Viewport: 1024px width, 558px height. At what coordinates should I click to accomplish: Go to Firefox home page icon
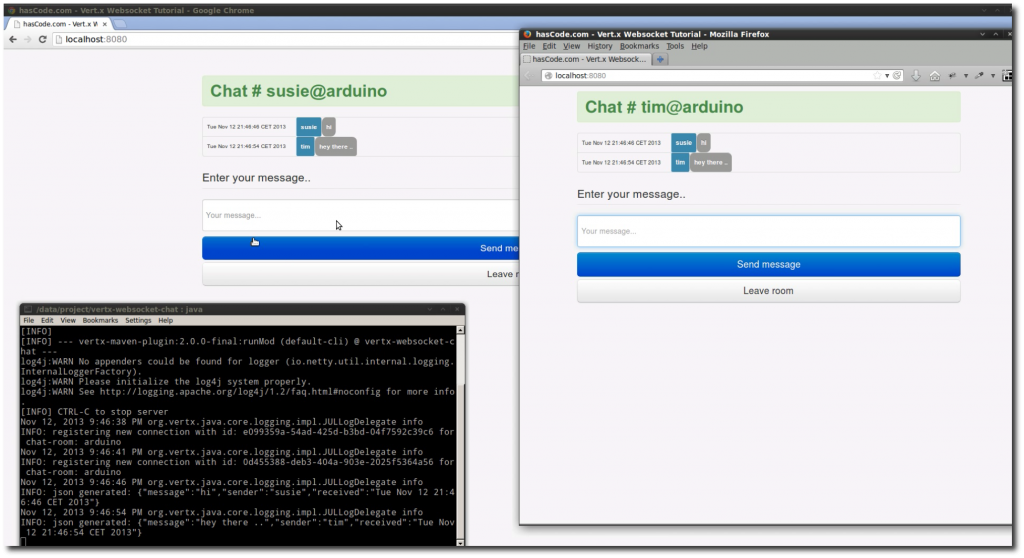934,76
